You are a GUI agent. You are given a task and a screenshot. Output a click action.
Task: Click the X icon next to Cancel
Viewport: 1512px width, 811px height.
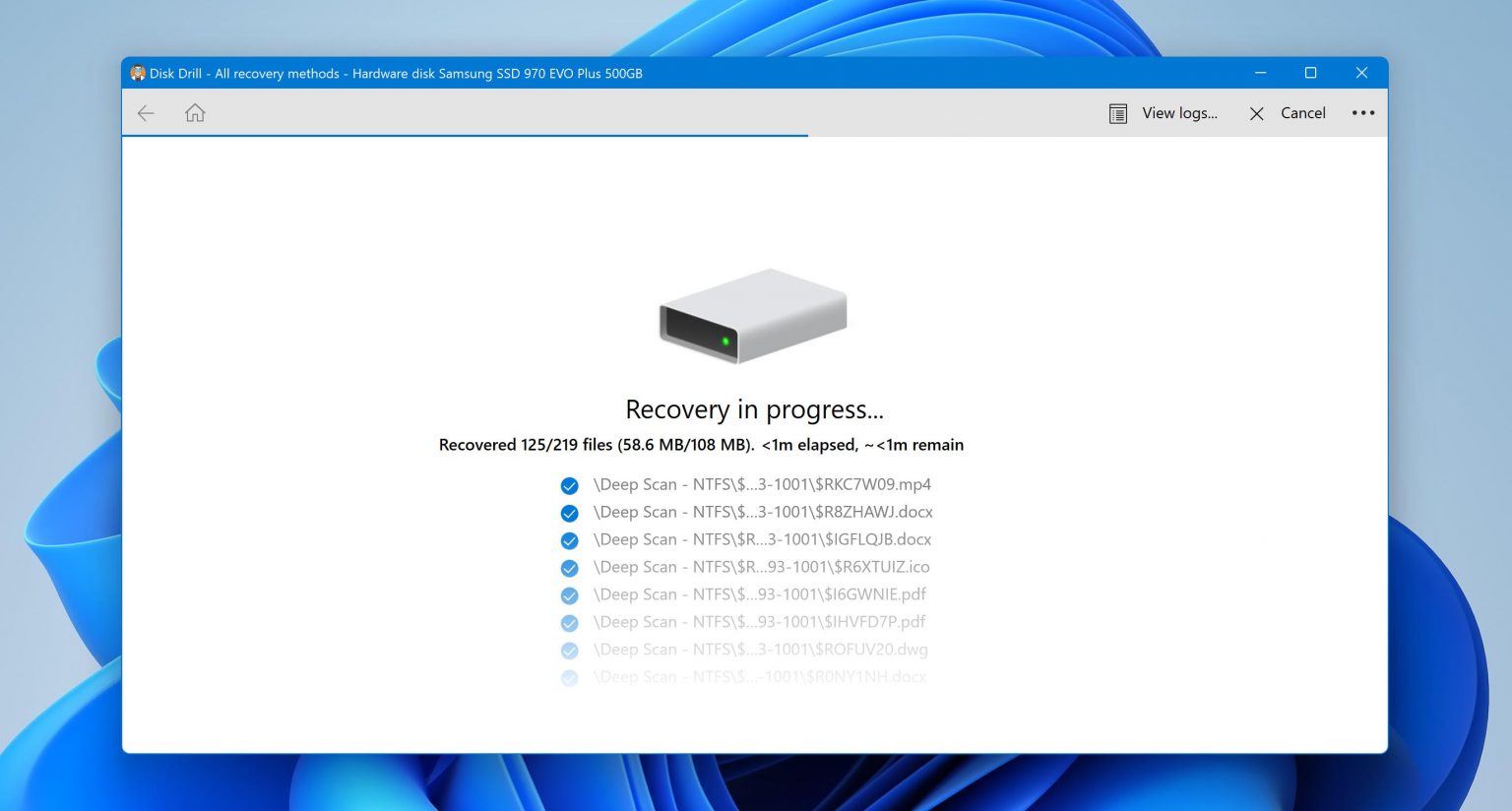1256,113
